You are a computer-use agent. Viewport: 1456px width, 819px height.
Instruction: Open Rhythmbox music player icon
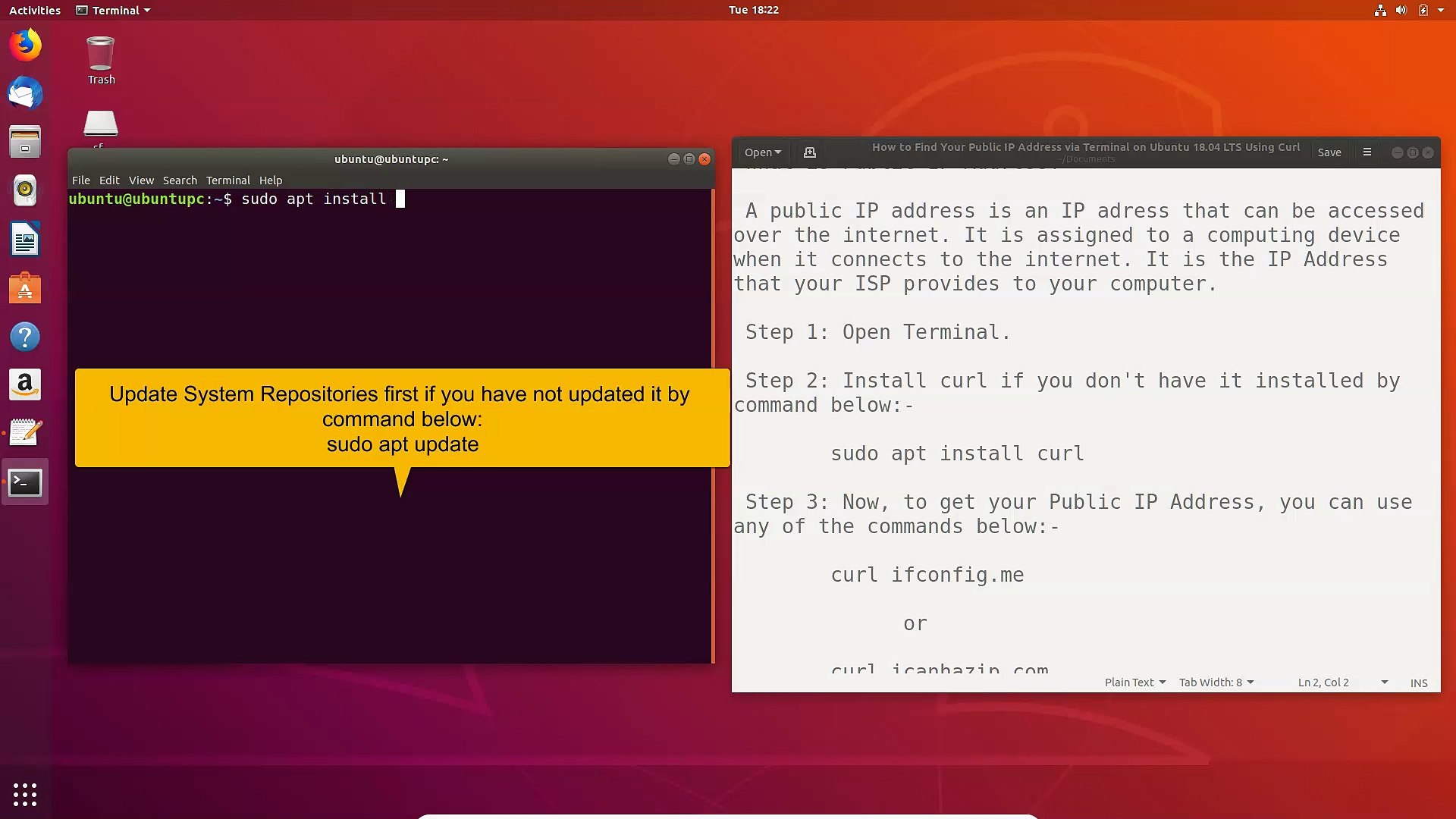click(25, 190)
